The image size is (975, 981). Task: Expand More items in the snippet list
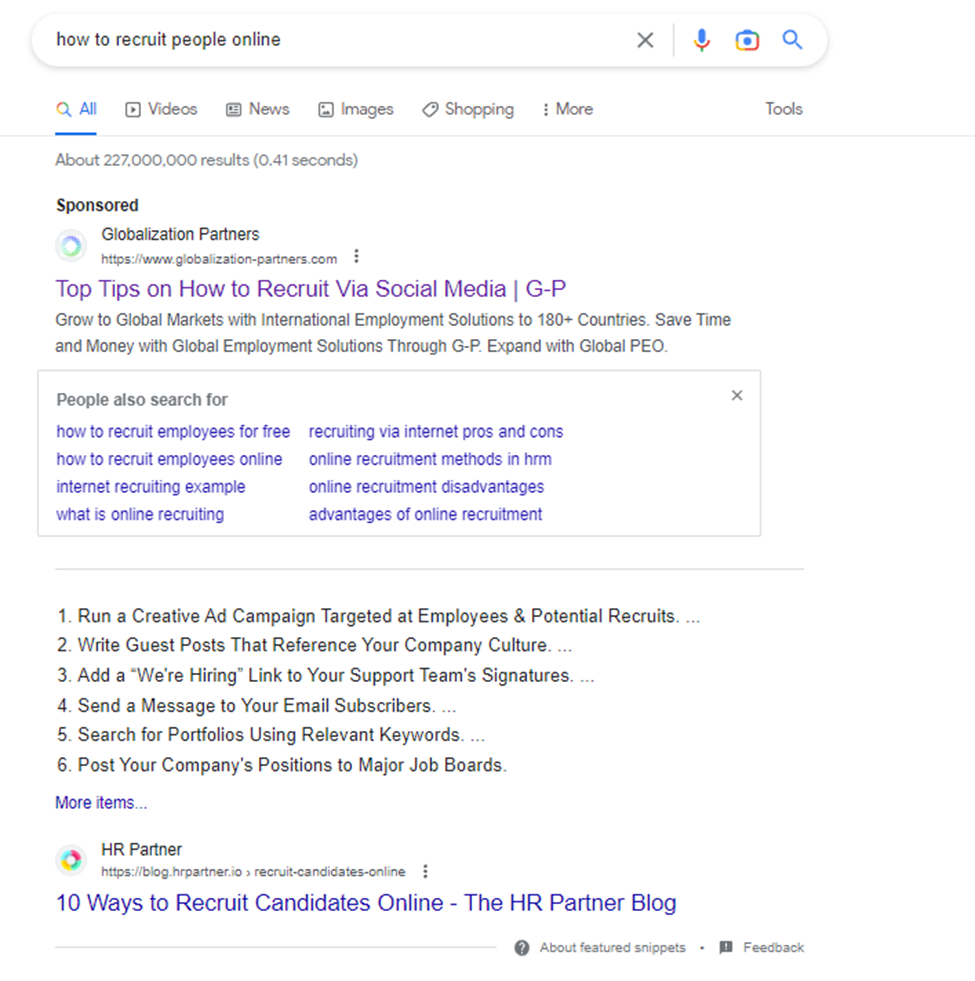pos(101,802)
